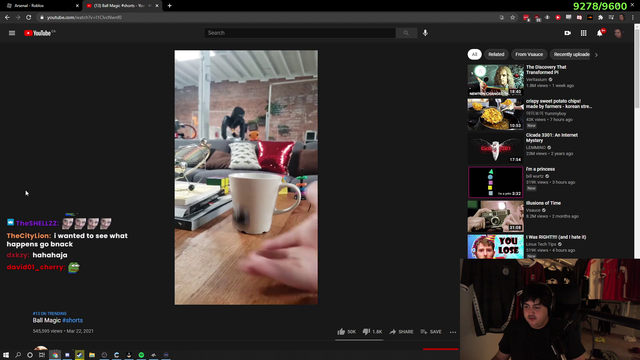
Task: Open Spotify from the taskbar
Action: click(141, 355)
